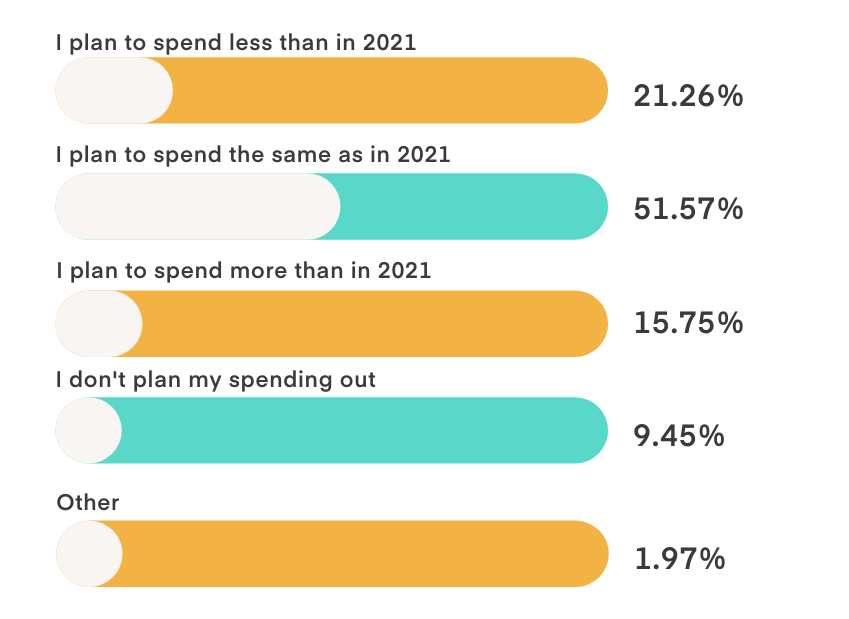The width and height of the screenshot is (849, 619).
Task: Click the white fill of the "Other" bar
Action: pos(88,553)
